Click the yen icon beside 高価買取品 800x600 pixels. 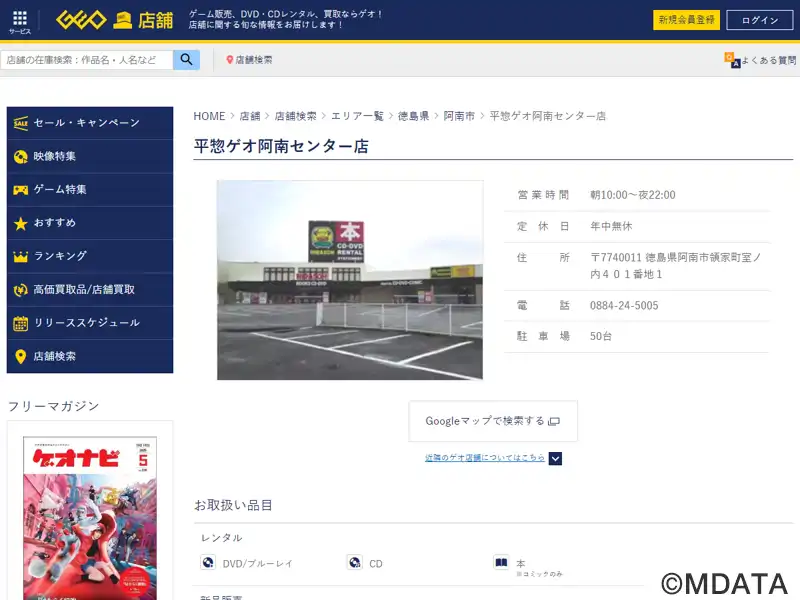(x=20, y=290)
